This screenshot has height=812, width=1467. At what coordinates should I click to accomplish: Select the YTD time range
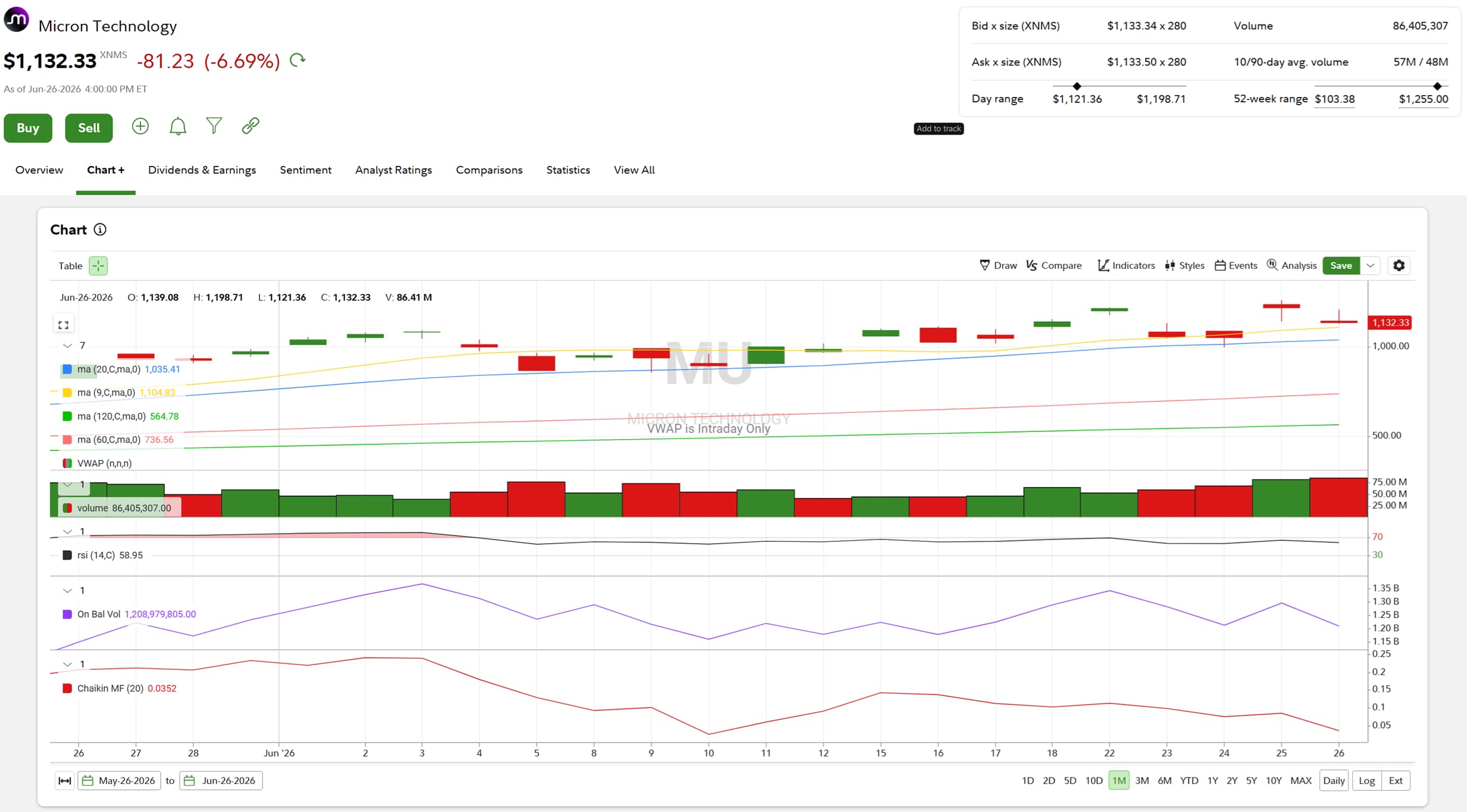point(1189,780)
